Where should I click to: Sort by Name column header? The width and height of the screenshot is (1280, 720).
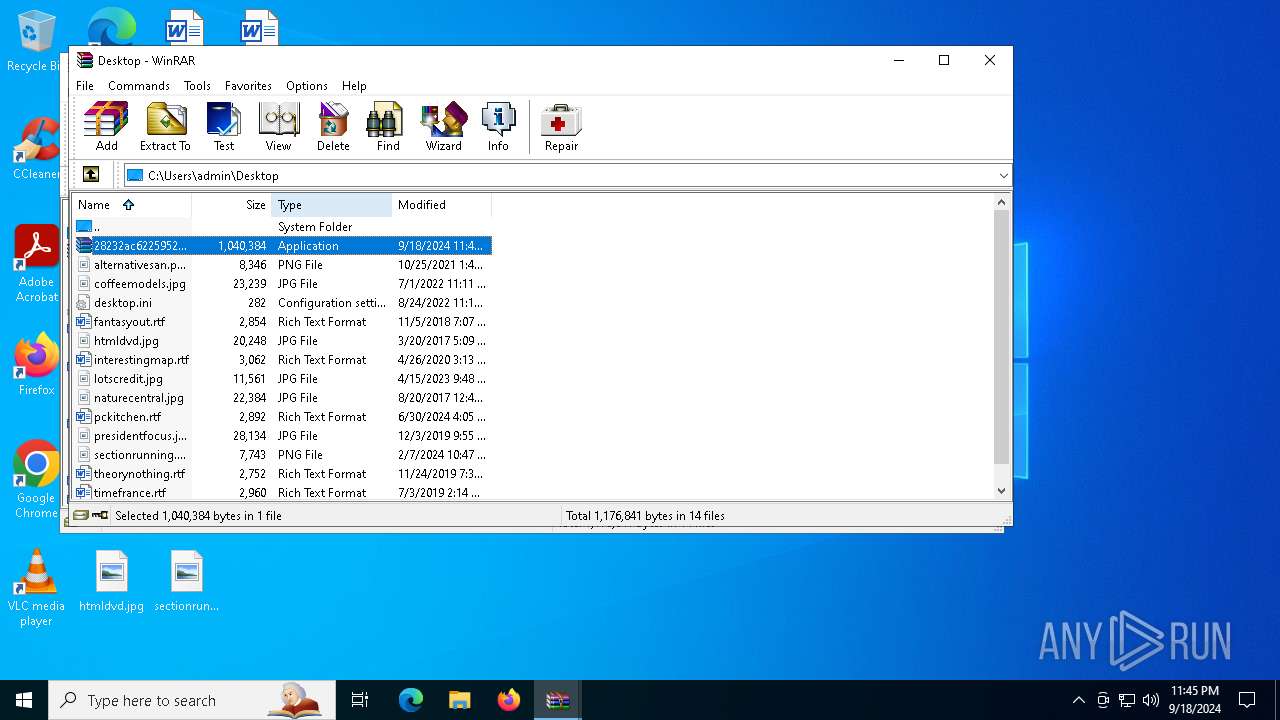(x=132, y=205)
